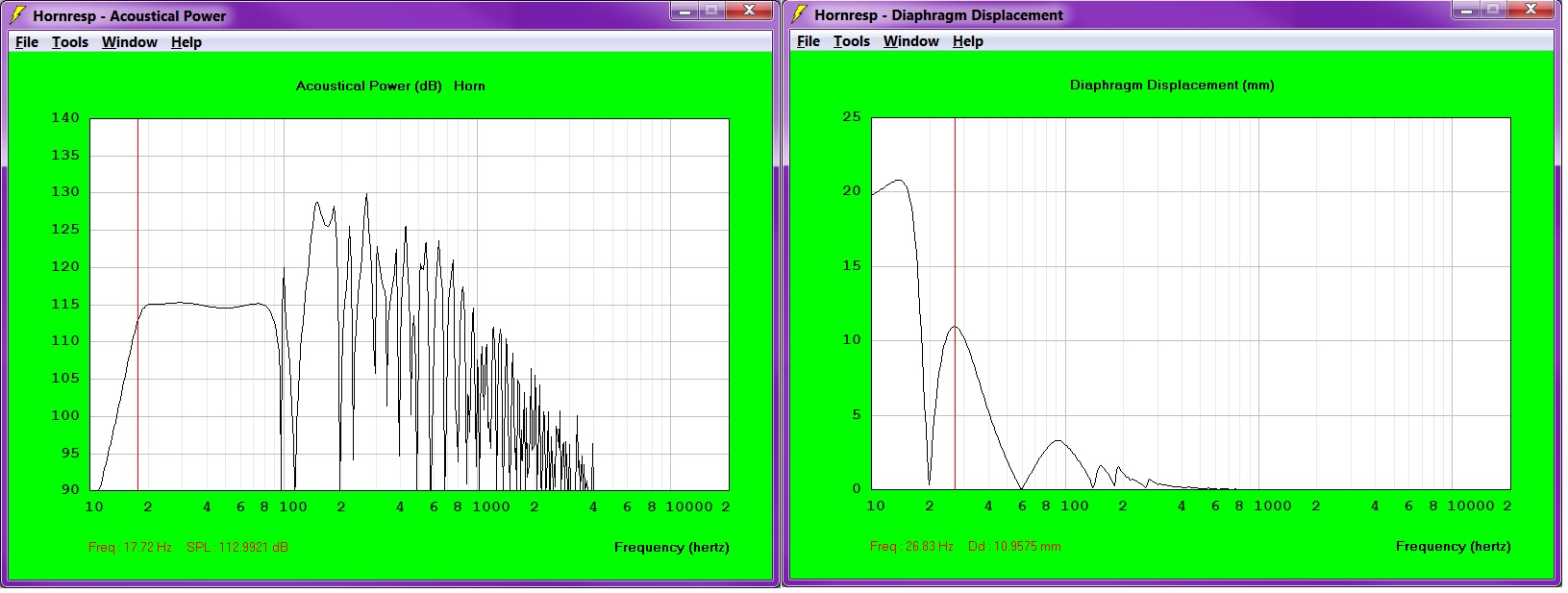This screenshot has width=1568, height=593.
Task: Click the 90 dB y-axis label
Action: tap(71, 489)
